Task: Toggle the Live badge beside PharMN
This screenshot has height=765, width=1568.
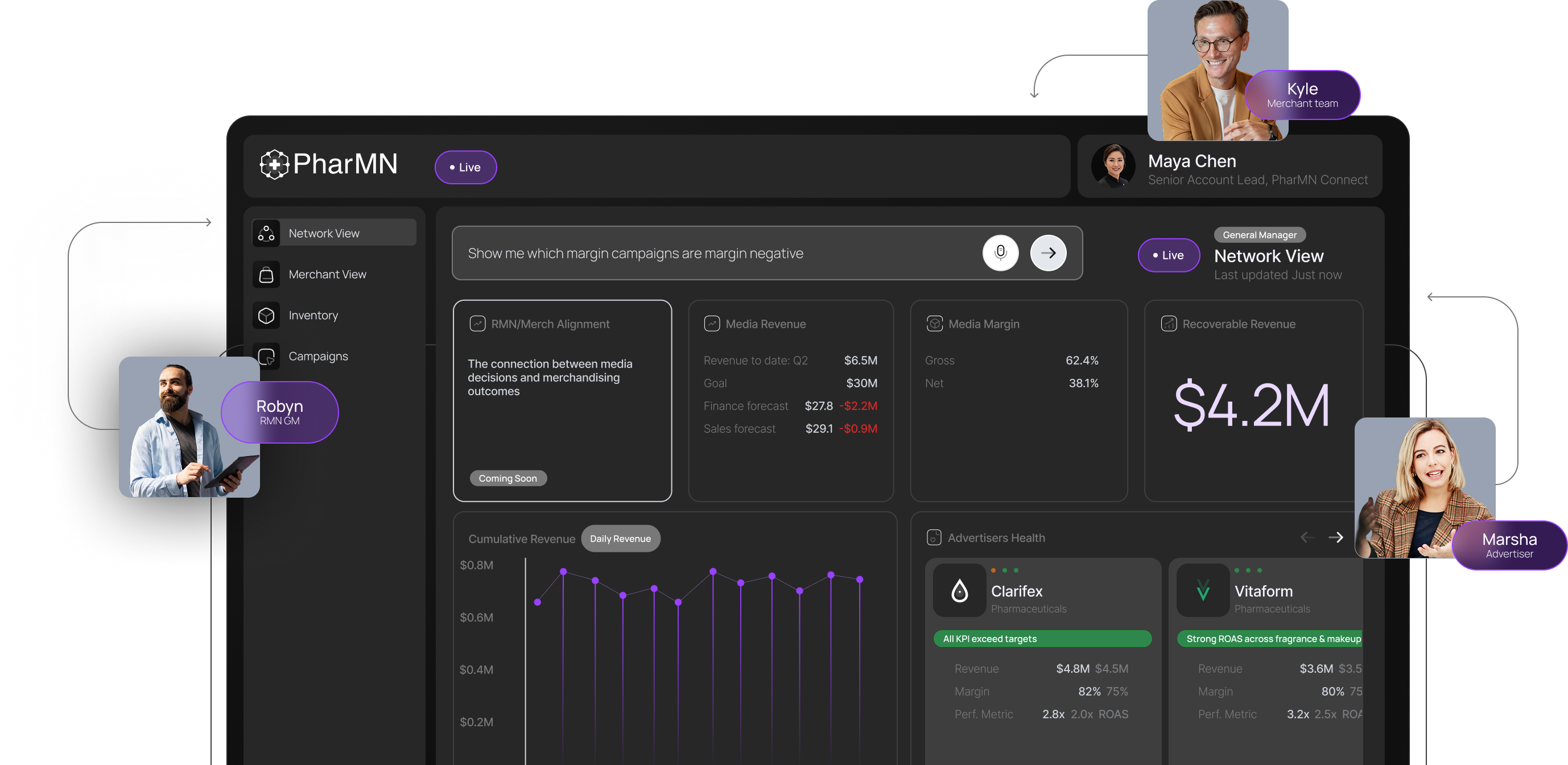Action: [465, 167]
